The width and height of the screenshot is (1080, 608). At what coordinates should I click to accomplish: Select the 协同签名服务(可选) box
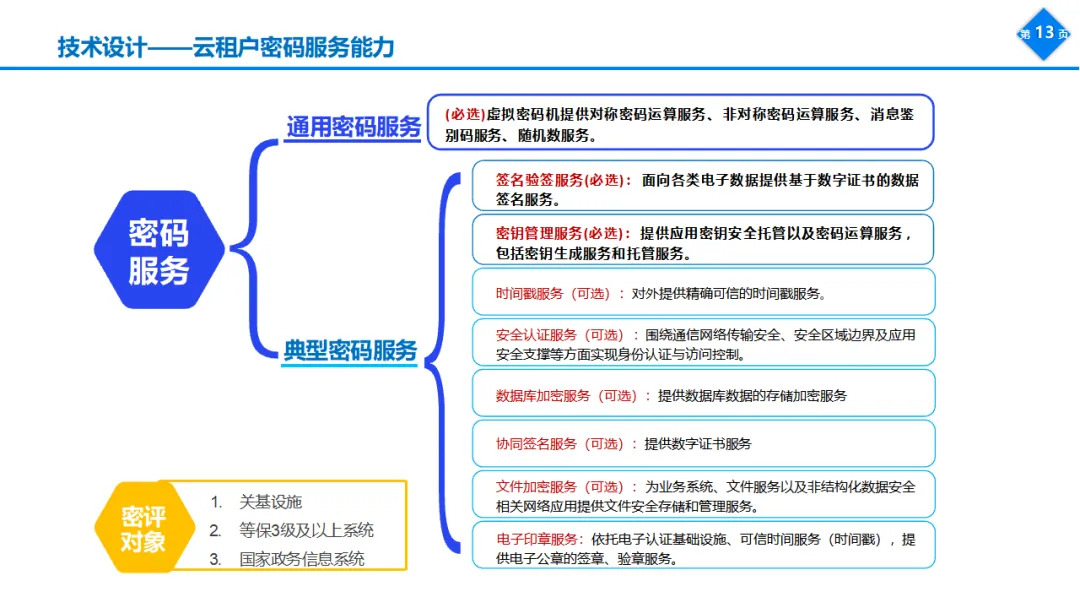pos(703,444)
